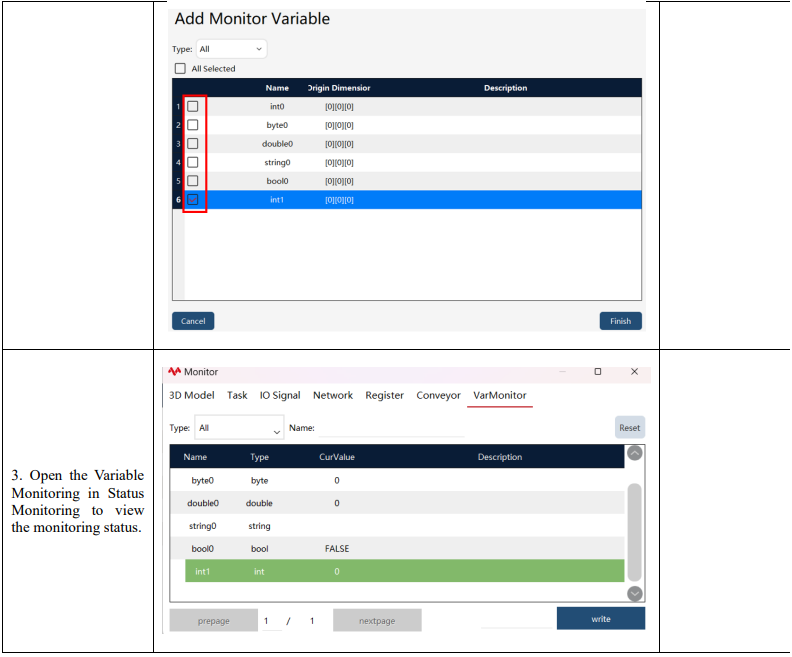Minimize the Monitor window
This screenshot has width=792, height=657.
[x=562, y=372]
